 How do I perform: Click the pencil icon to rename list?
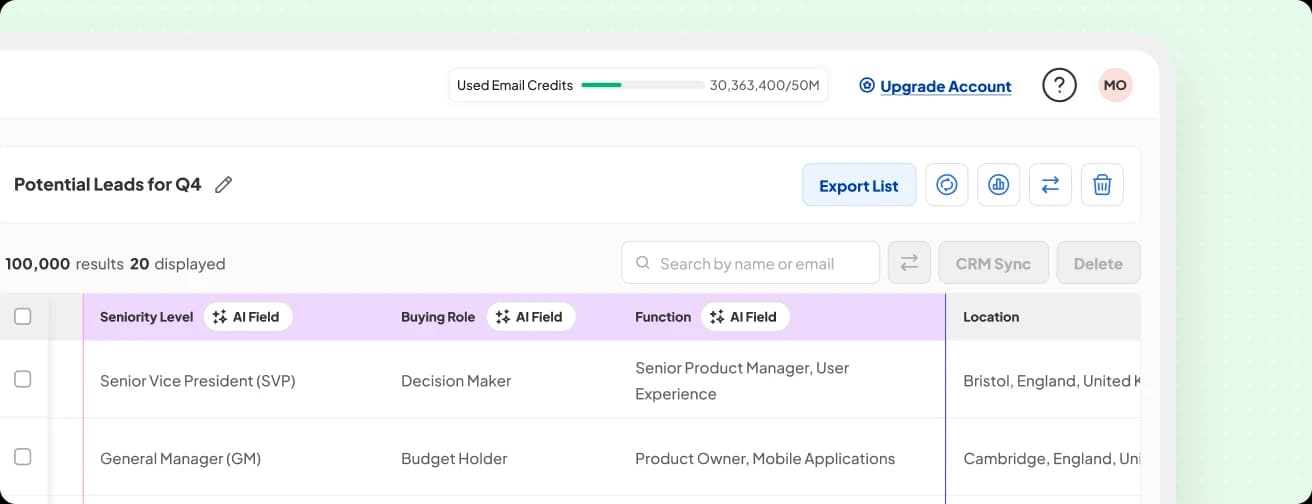(x=224, y=185)
